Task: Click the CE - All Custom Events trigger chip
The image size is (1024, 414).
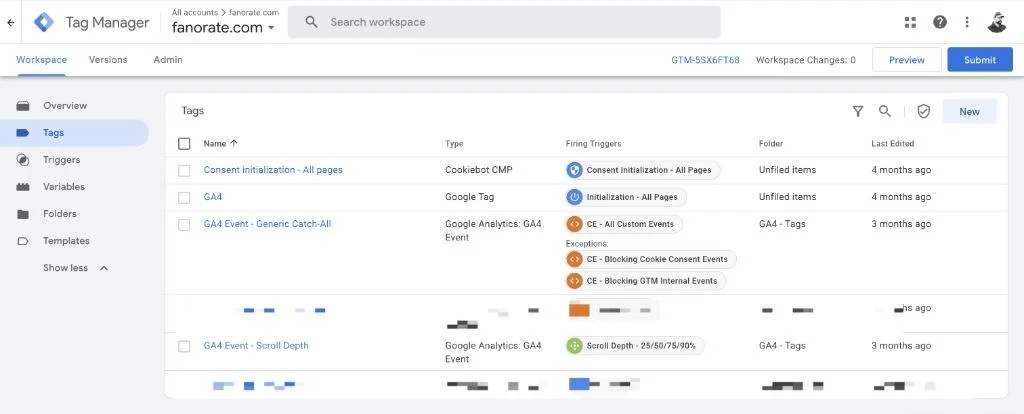Action: [x=624, y=224]
